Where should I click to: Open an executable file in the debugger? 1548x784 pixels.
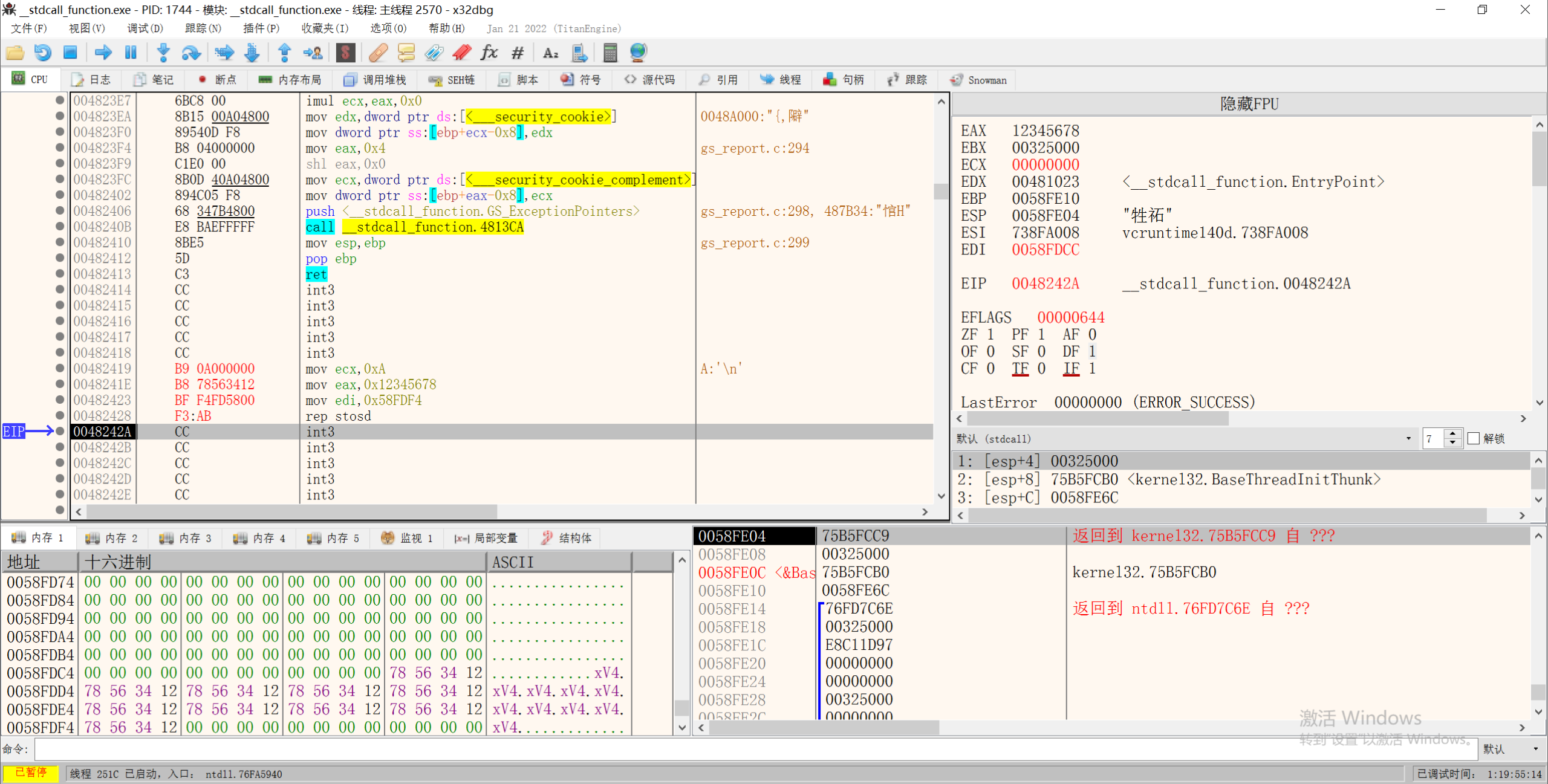15,53
